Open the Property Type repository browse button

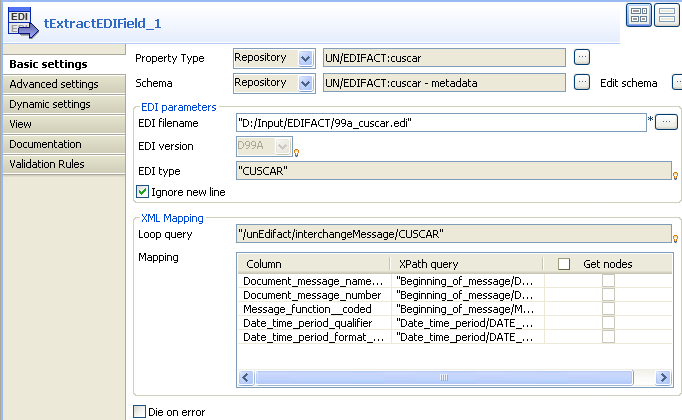click(x=582, y=57)
